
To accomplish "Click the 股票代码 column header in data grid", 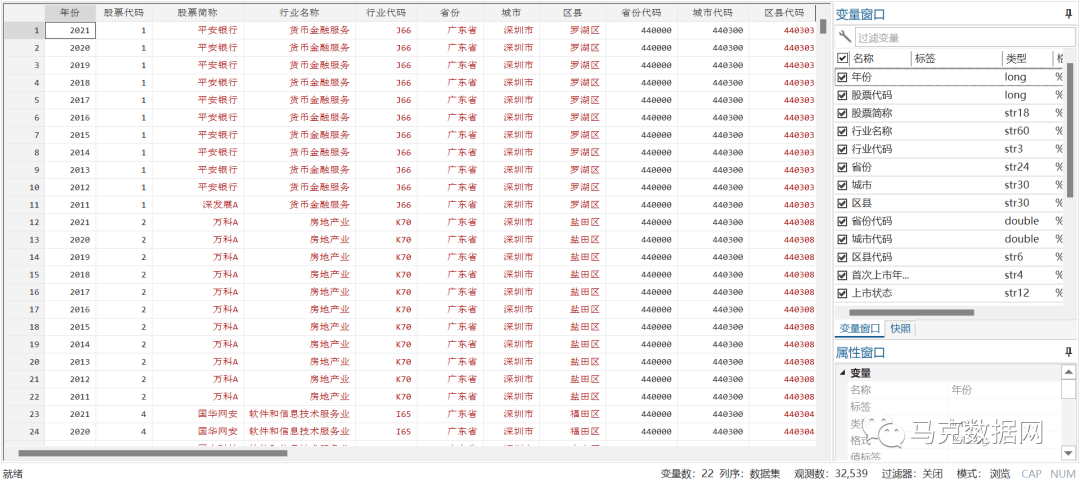I will [x=124, y=13].
